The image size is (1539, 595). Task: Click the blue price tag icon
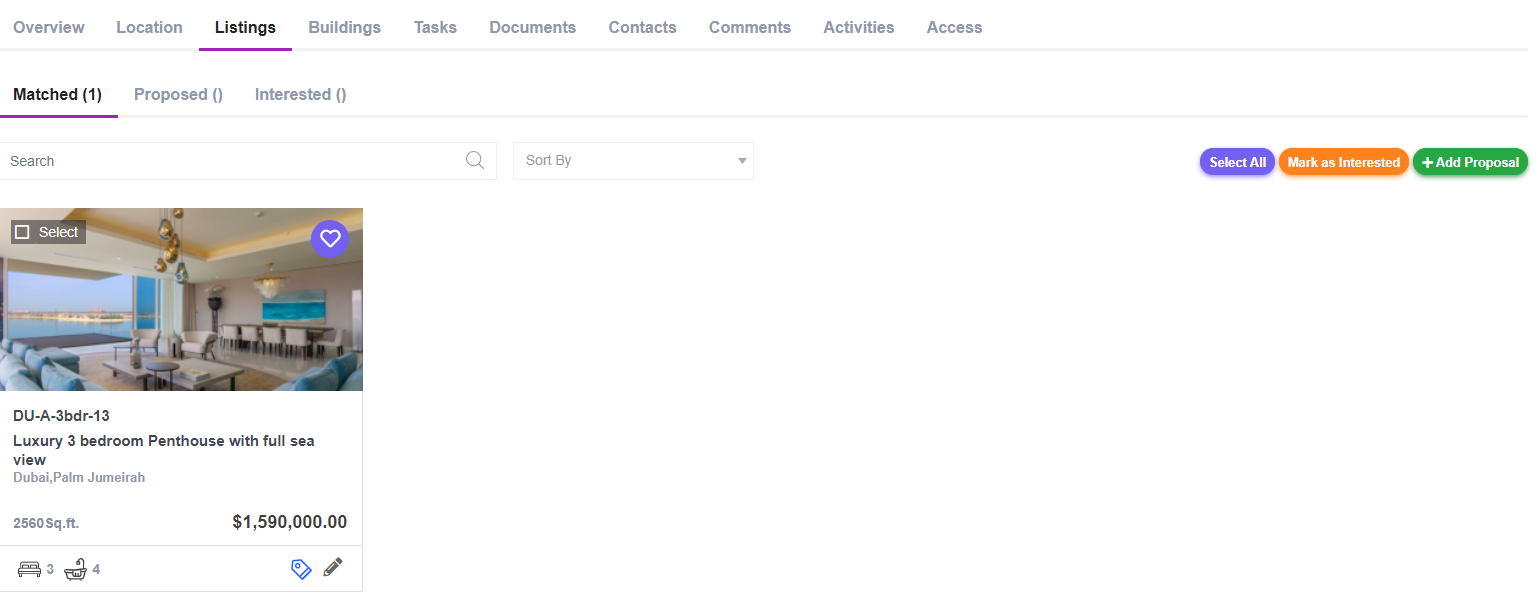point(301,569)
